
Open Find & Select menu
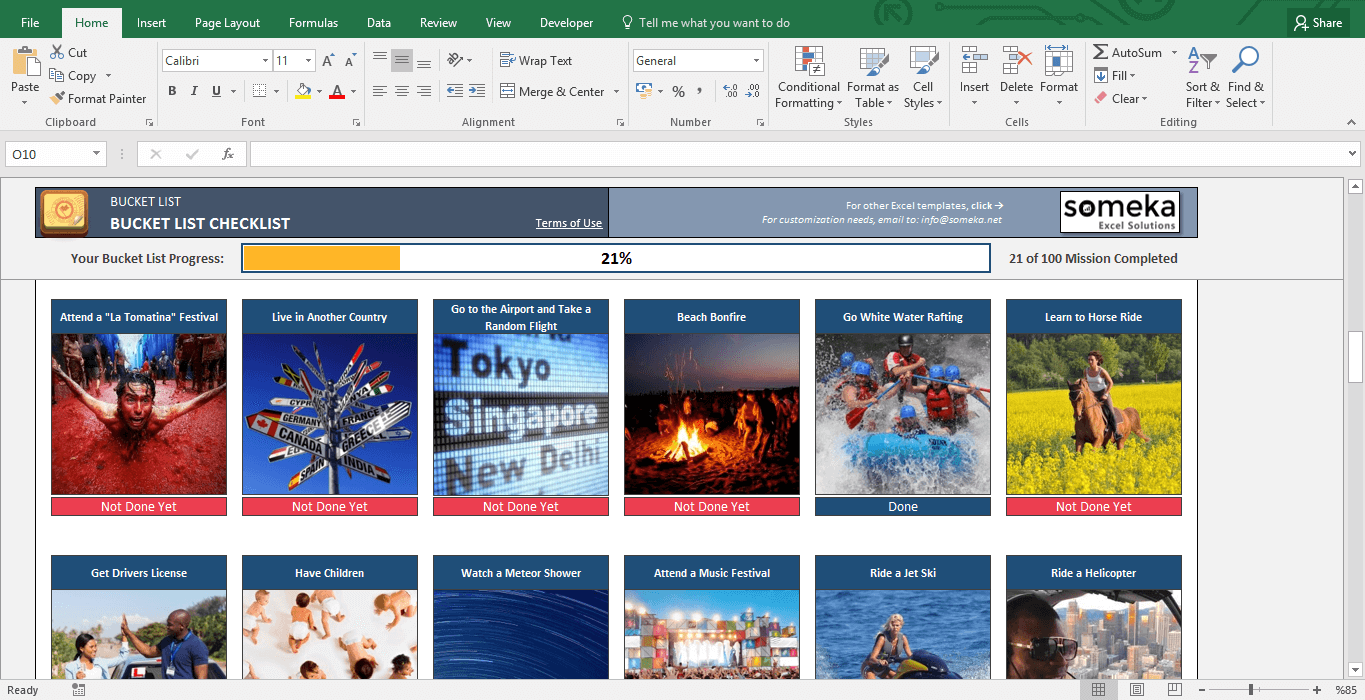click(1245, 78)
